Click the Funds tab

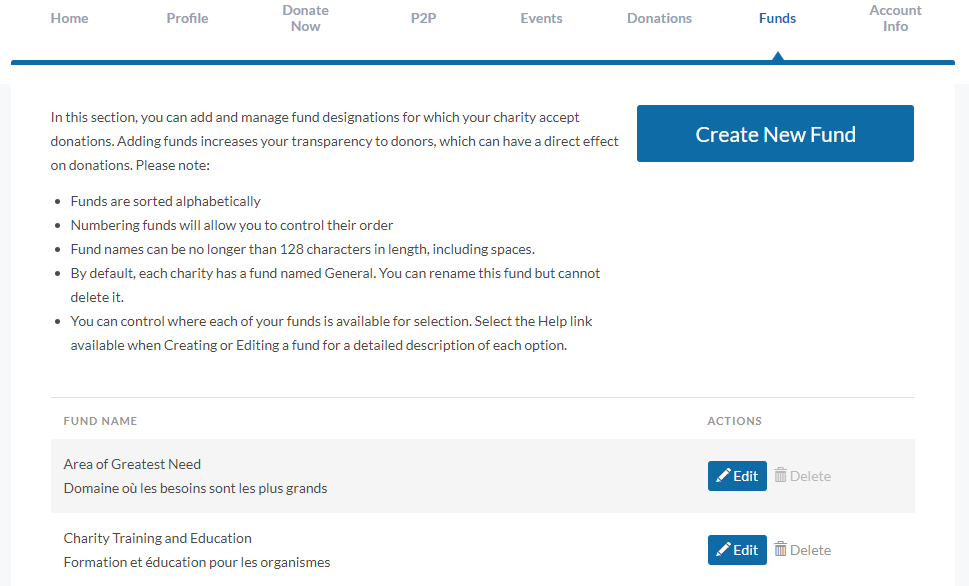click(777, 18)
